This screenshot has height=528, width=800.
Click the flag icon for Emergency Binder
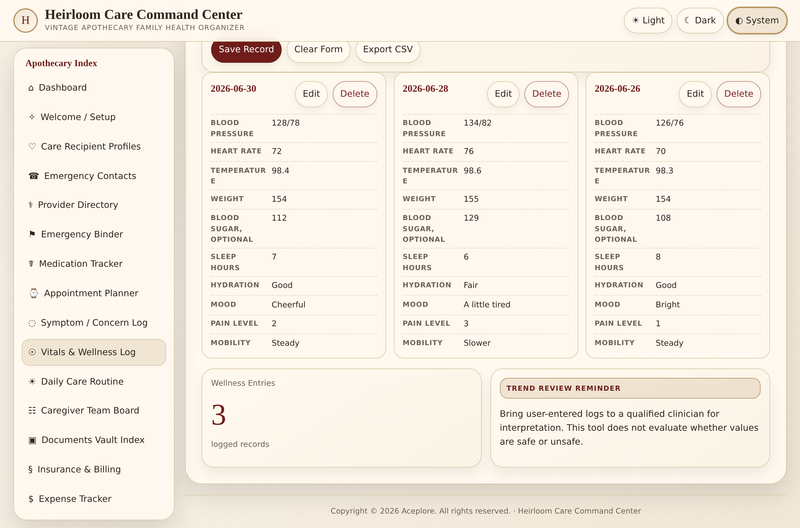32,234
